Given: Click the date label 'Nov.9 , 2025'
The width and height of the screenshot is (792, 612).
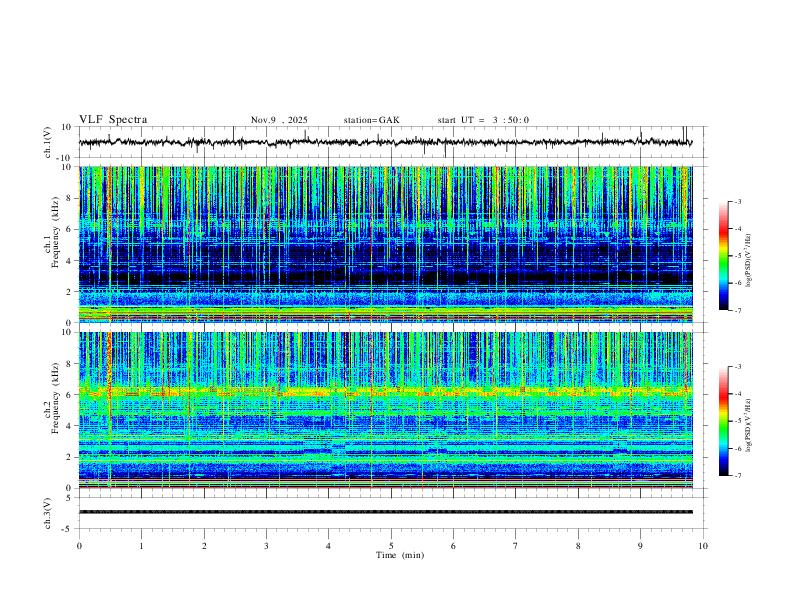Looking at the screenshot, I should click(x=279, y=120).
